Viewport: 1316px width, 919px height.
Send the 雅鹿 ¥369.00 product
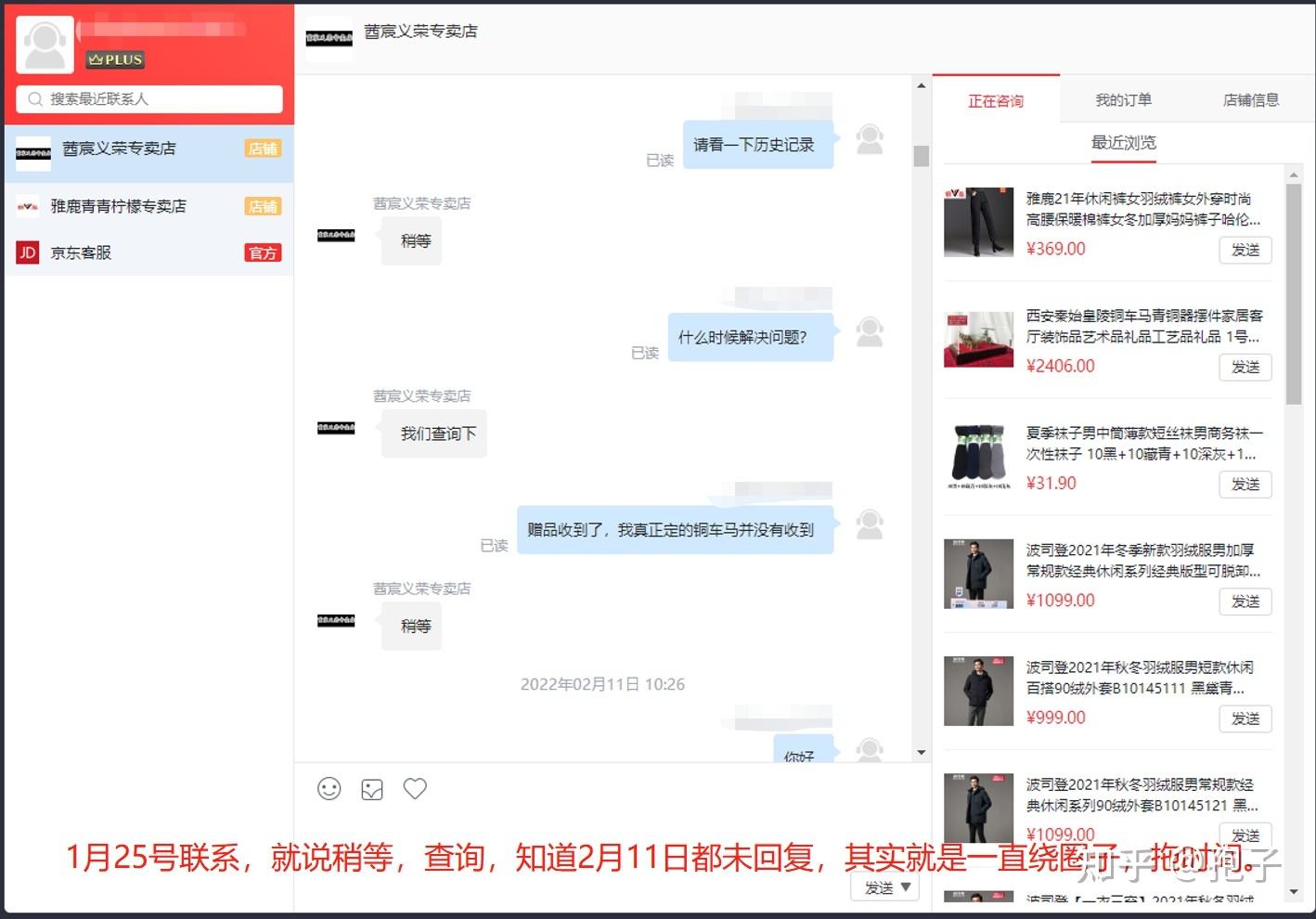(1245, 251)
